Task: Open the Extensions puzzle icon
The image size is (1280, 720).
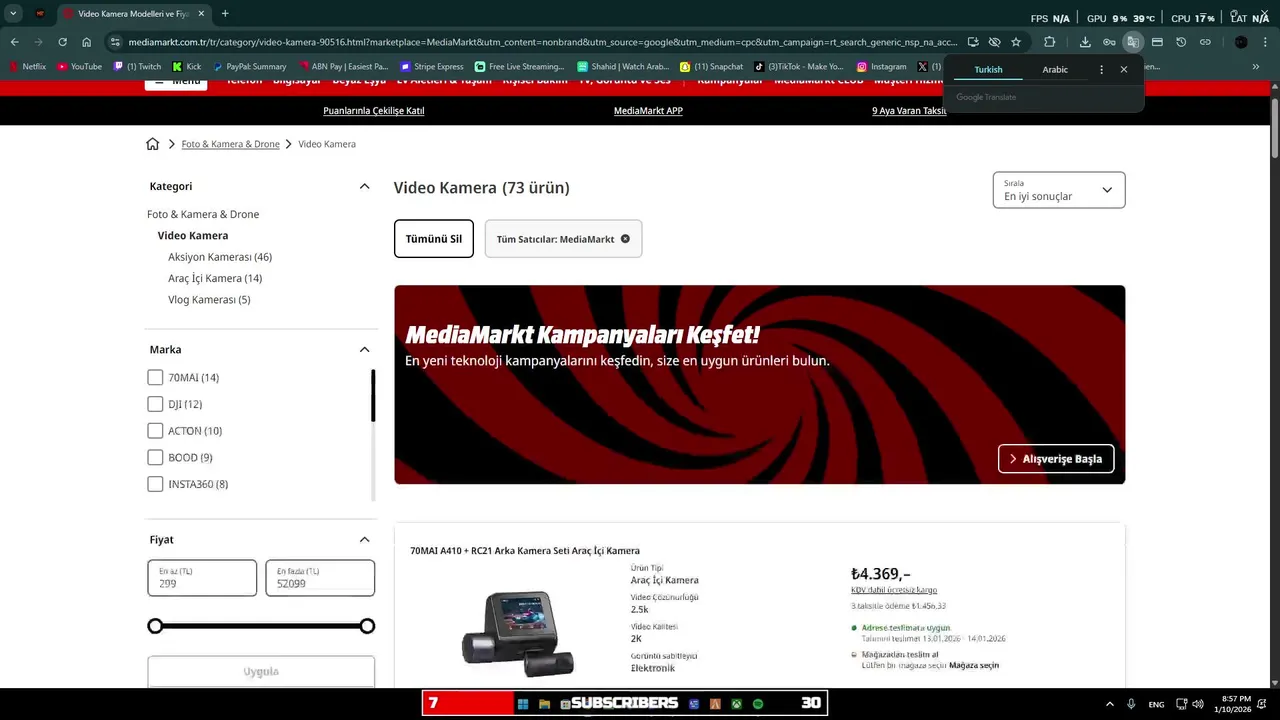Action: pos(1049,42)
